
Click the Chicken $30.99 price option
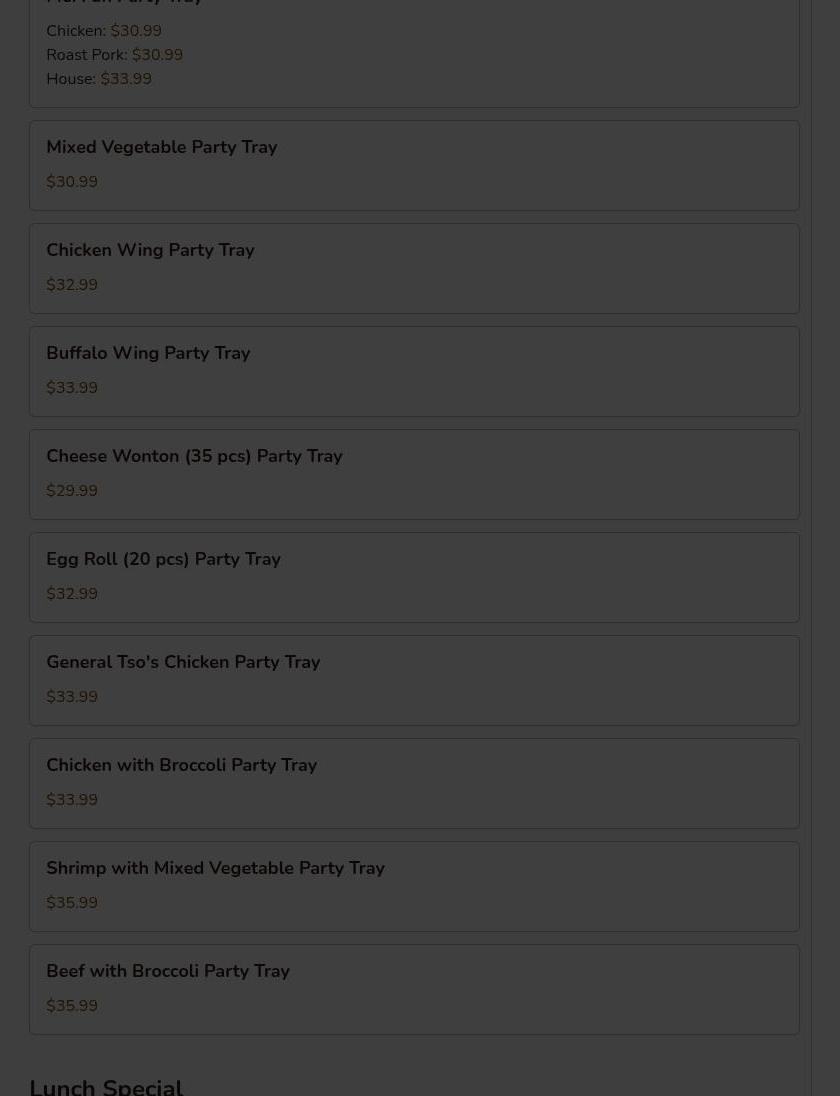tap(103, 31)
